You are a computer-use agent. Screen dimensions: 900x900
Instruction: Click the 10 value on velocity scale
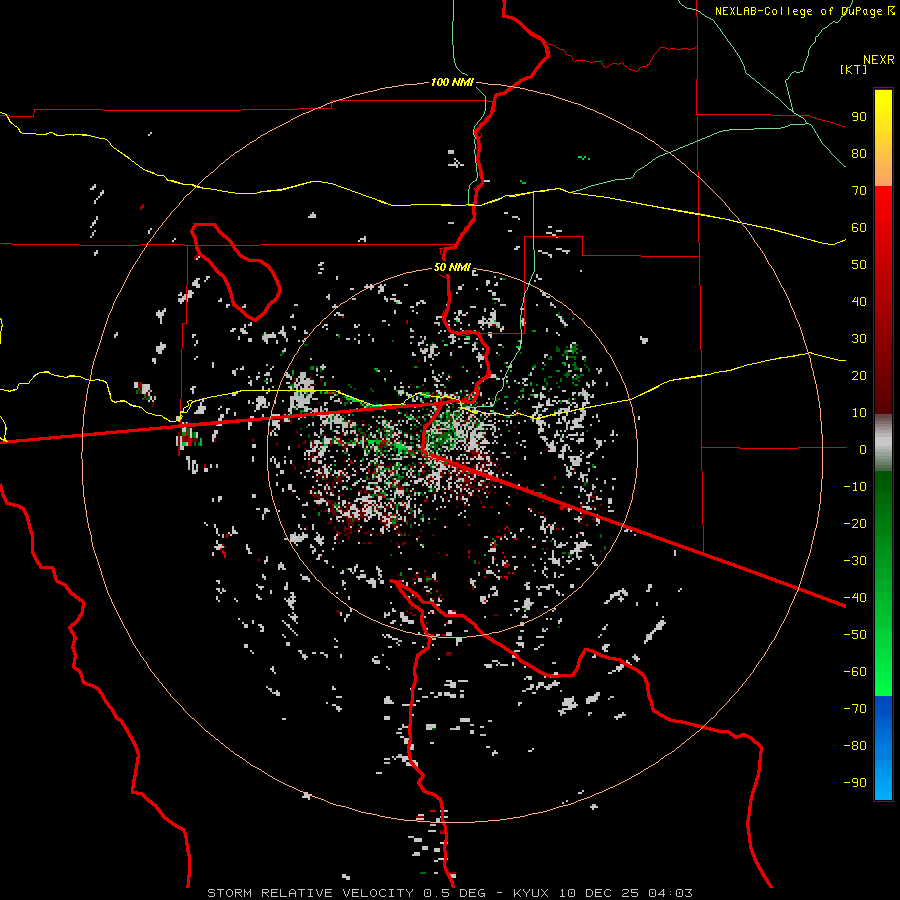click(859, 413)
